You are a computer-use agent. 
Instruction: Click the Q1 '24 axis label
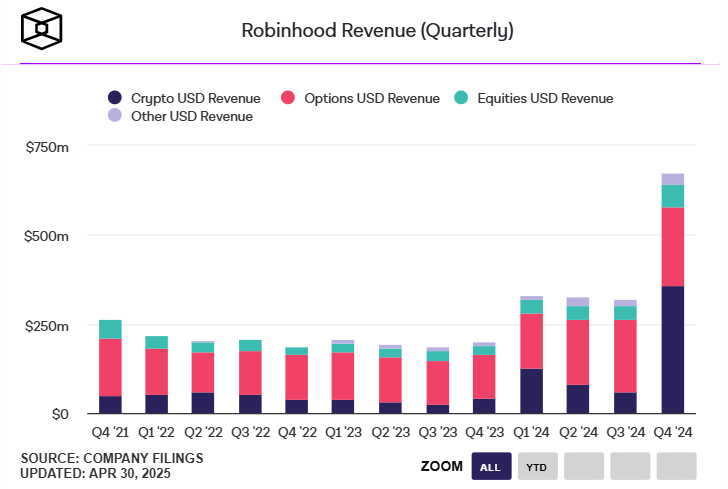[x=531, y=432]
